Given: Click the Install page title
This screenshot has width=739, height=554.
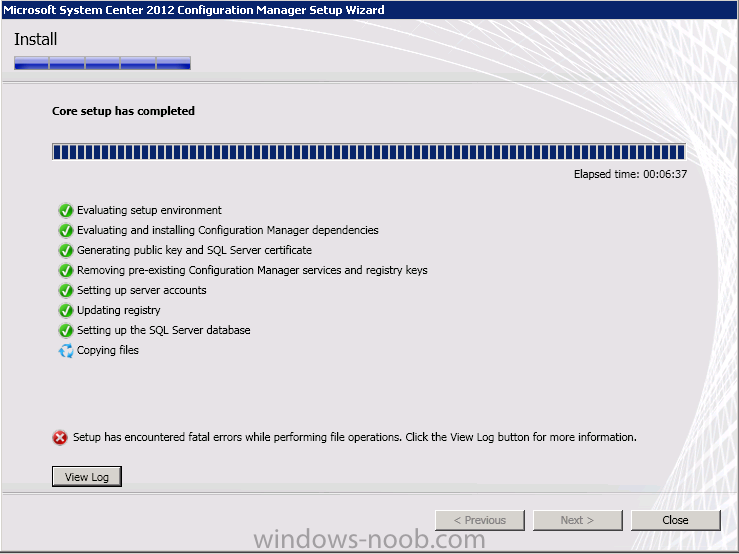Looking at the screenshot, I should tap(35, 39).
